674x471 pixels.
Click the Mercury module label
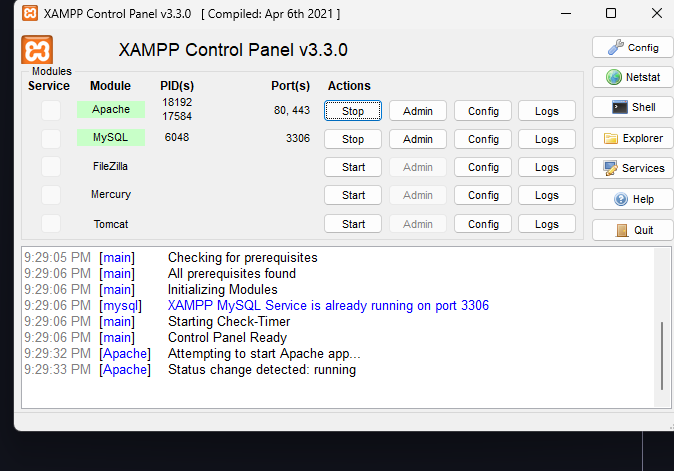coord(111,194)
